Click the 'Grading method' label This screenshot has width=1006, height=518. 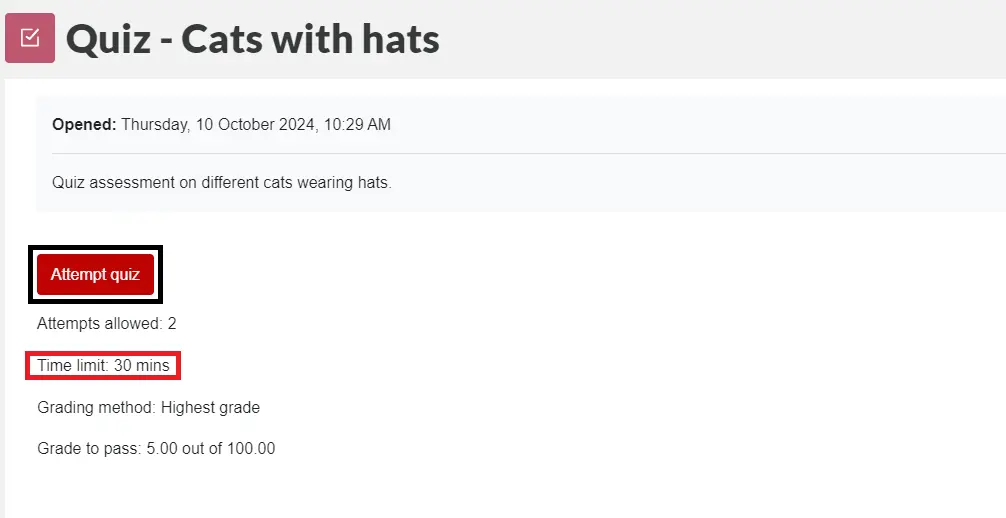(x=96, y=408)
